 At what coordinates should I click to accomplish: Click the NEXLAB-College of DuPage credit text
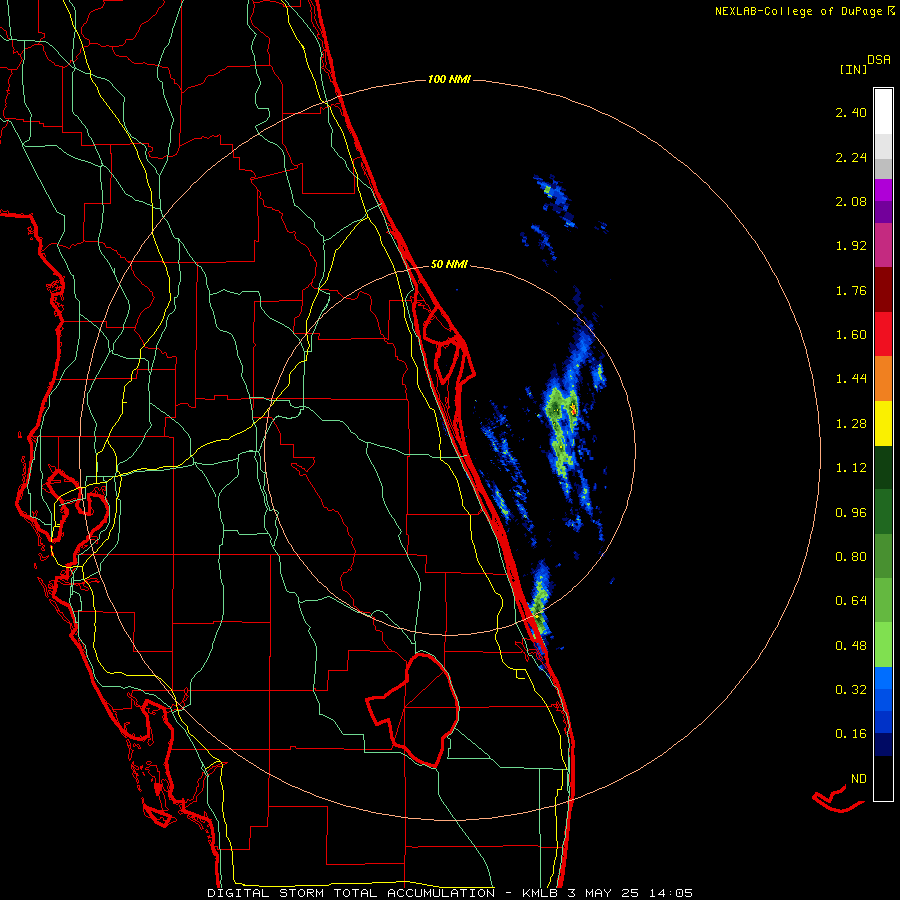[x=805, y=11]
